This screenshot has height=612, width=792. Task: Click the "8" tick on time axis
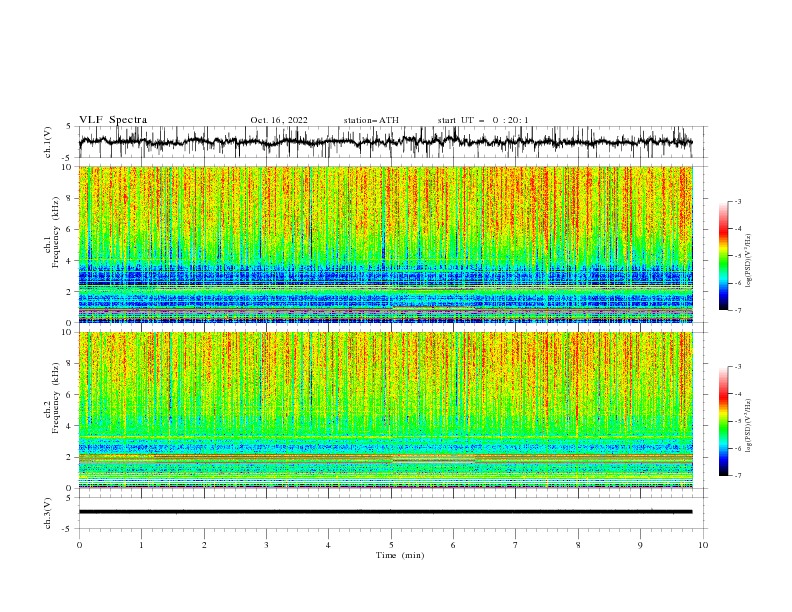[578, 545]
